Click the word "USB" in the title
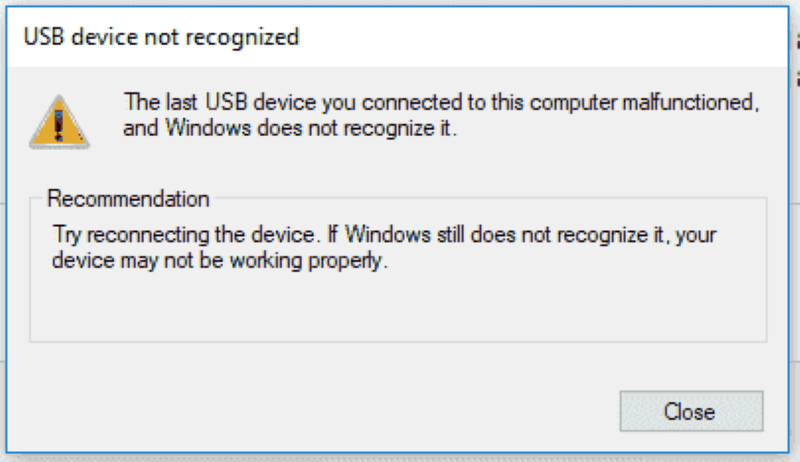 coord(46,38)
